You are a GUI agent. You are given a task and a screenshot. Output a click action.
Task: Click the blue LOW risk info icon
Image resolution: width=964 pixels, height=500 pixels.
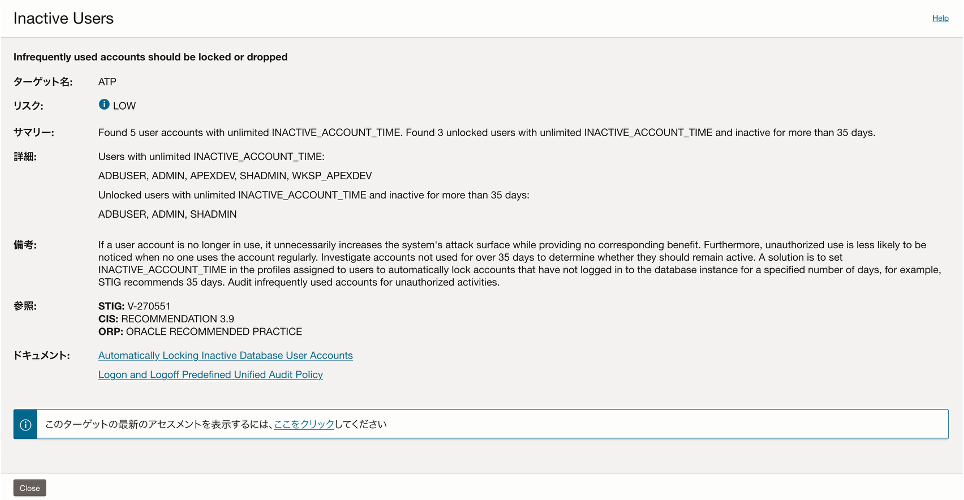104,104
